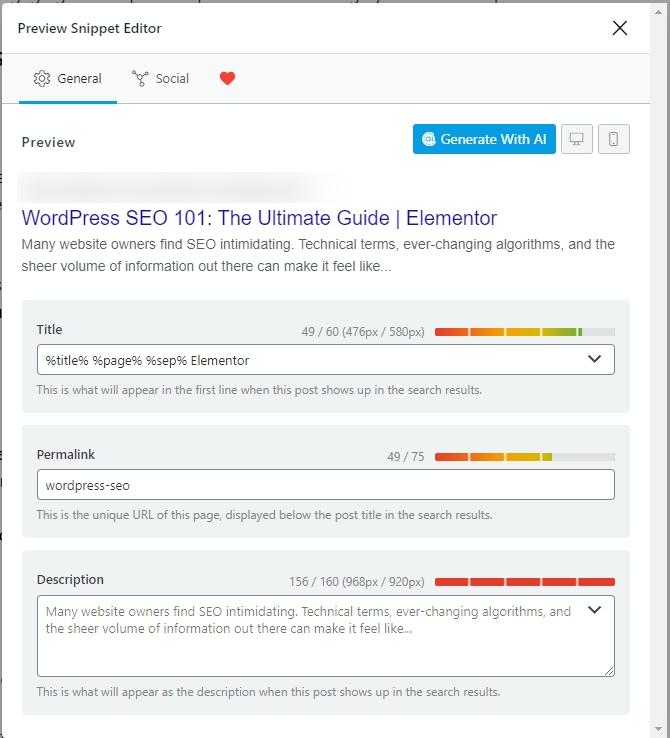Screen dimensions: 670x738
Task: Click the WordPress SEO 101 preview title link
Action: tap(259, 218)
